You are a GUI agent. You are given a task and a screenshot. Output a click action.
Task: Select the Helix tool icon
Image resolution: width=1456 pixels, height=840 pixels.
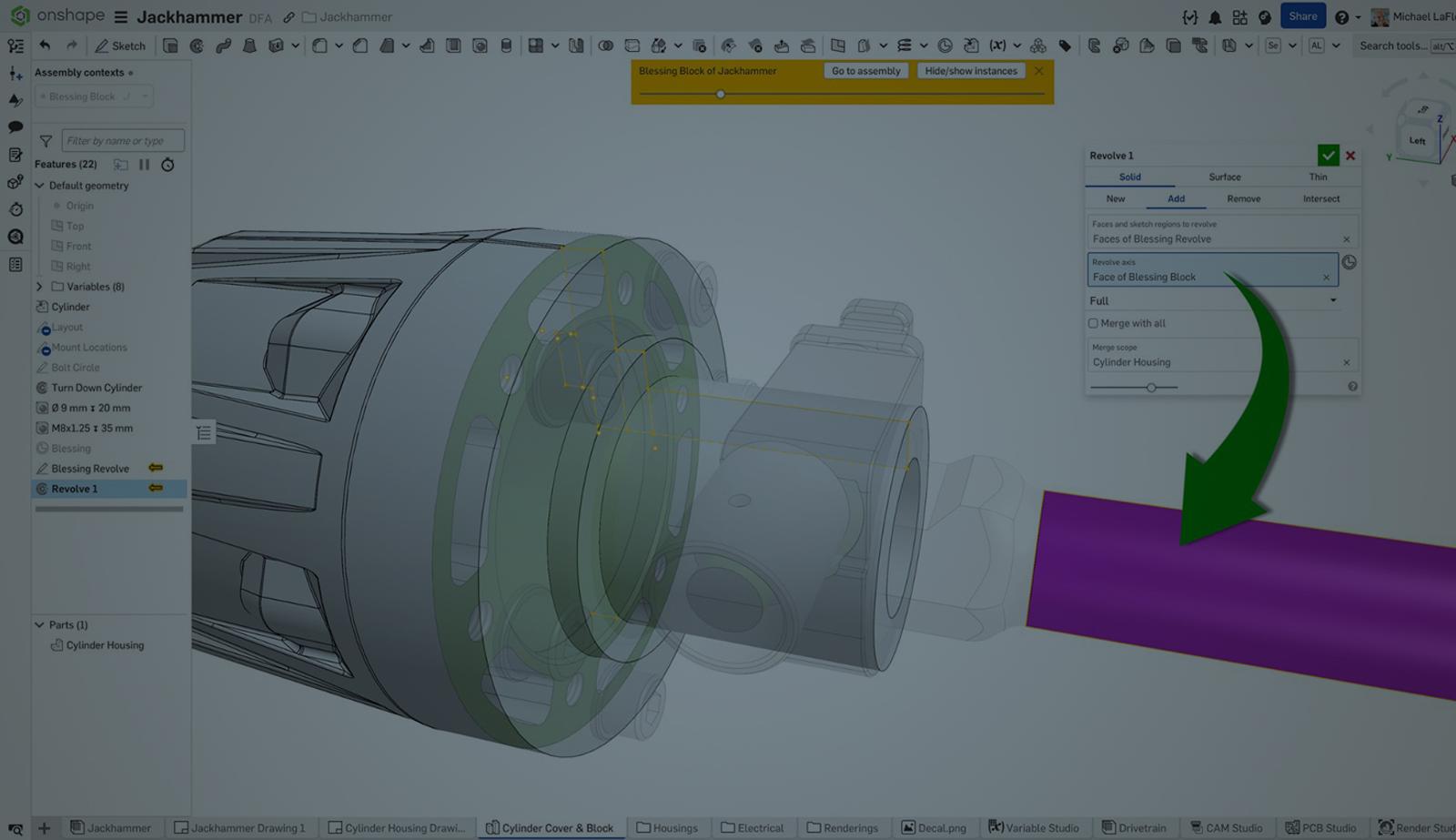pyautogui.click(x=945, y=45)
